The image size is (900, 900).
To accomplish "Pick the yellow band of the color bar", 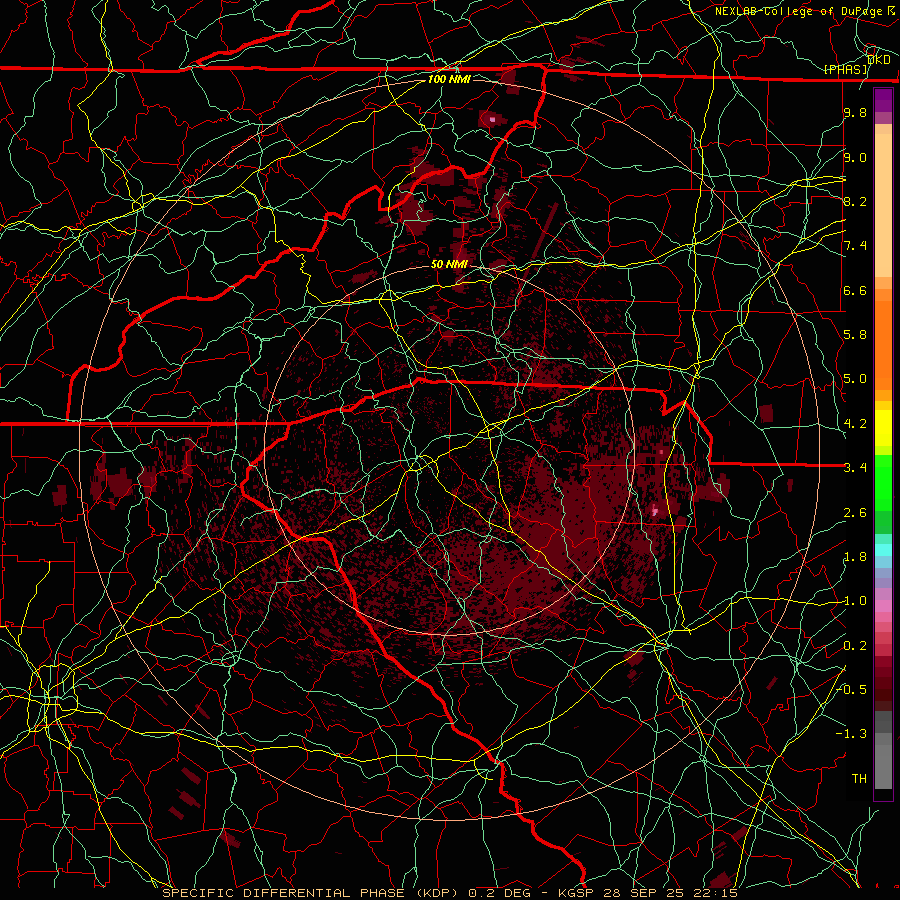I will tap(883, 428).
